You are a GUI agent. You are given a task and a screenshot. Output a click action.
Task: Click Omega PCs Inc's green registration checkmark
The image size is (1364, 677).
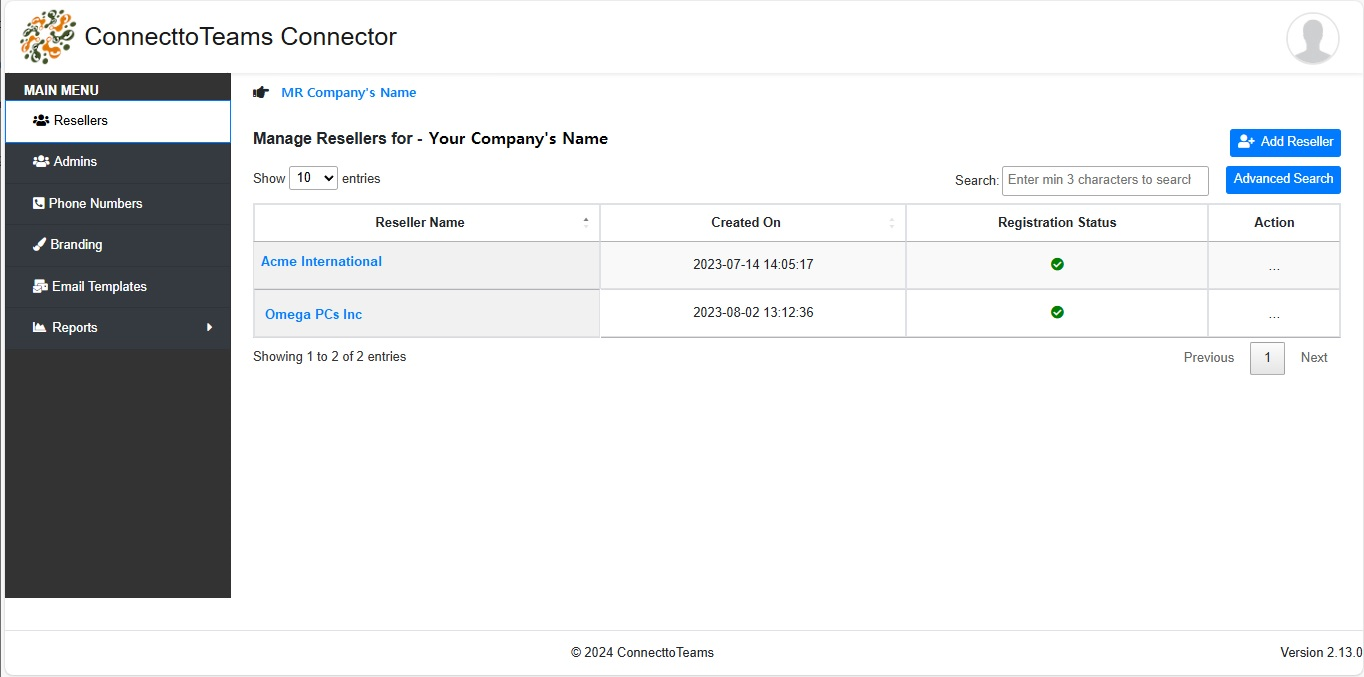(x=1057, y=312)
